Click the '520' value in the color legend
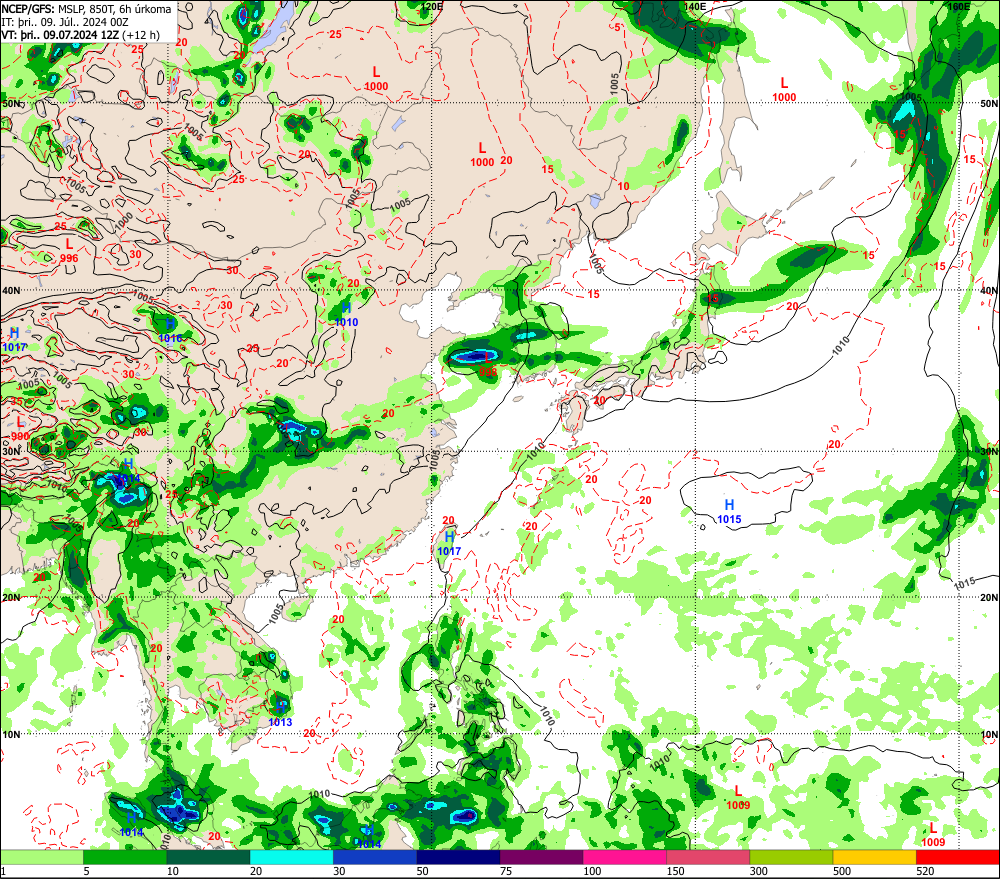This screenshot has height=879, width=1000. [925, 871]
